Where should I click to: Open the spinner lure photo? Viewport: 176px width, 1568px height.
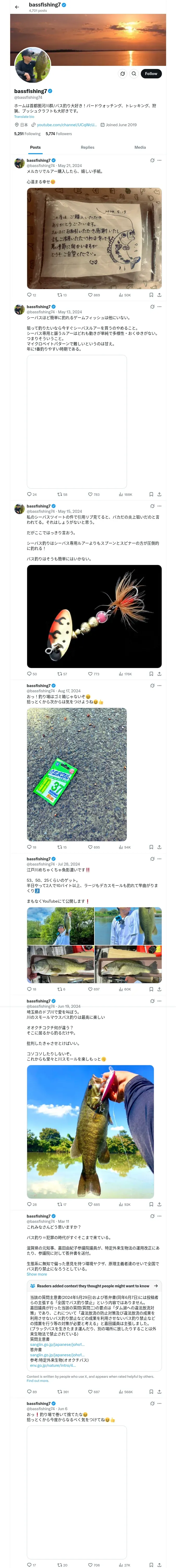coord(94,616)
